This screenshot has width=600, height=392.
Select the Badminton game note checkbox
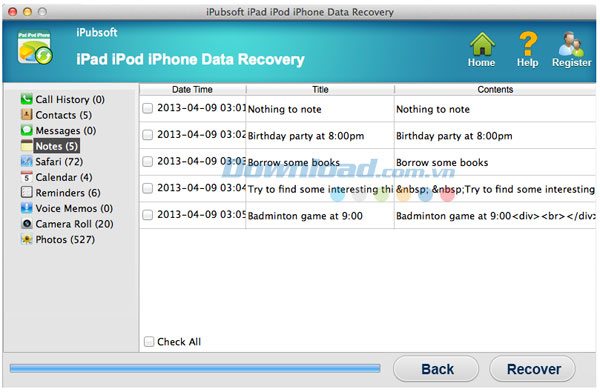click(x=147, y=215)
